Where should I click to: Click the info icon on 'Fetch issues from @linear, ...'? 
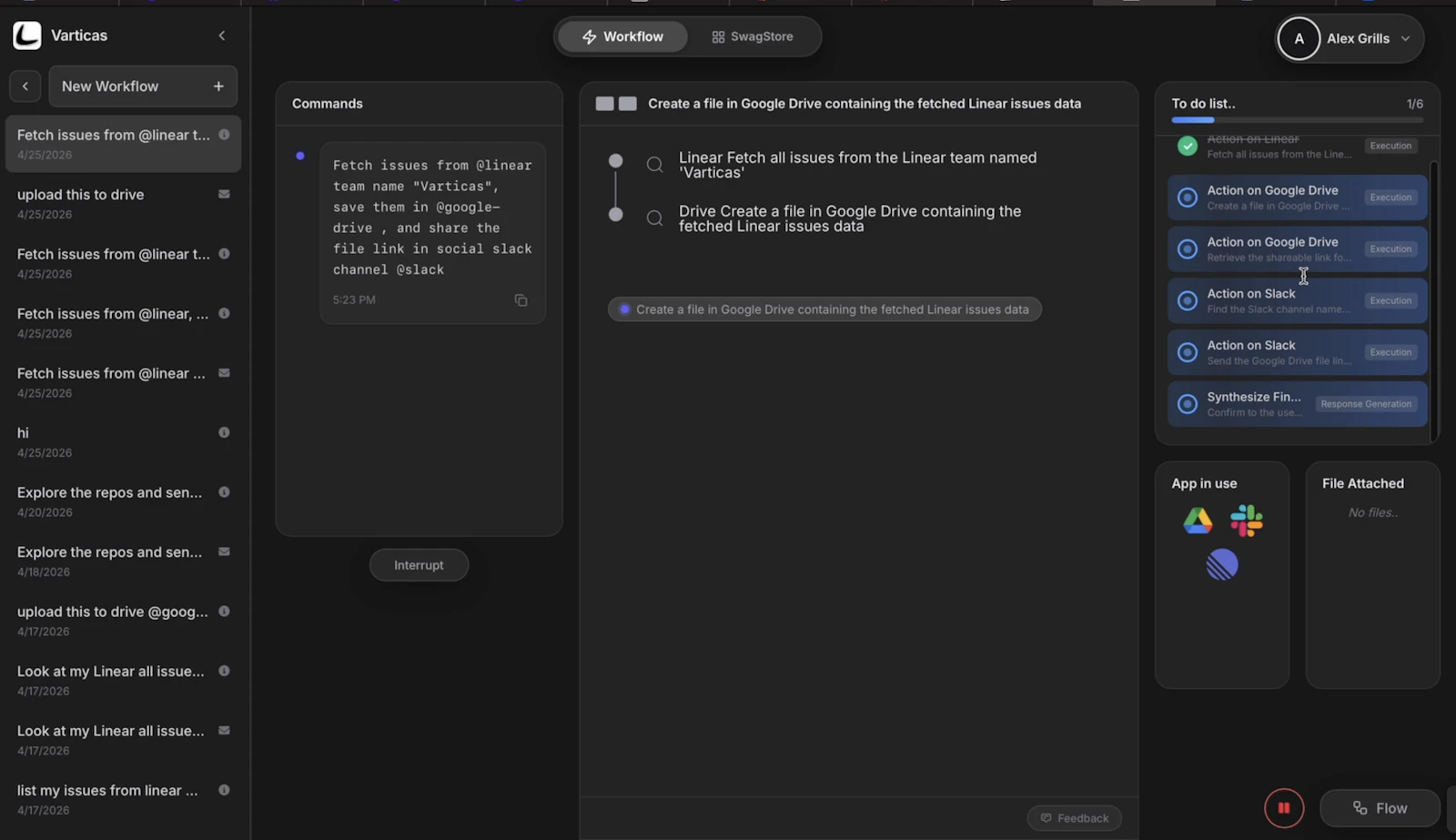224,313
